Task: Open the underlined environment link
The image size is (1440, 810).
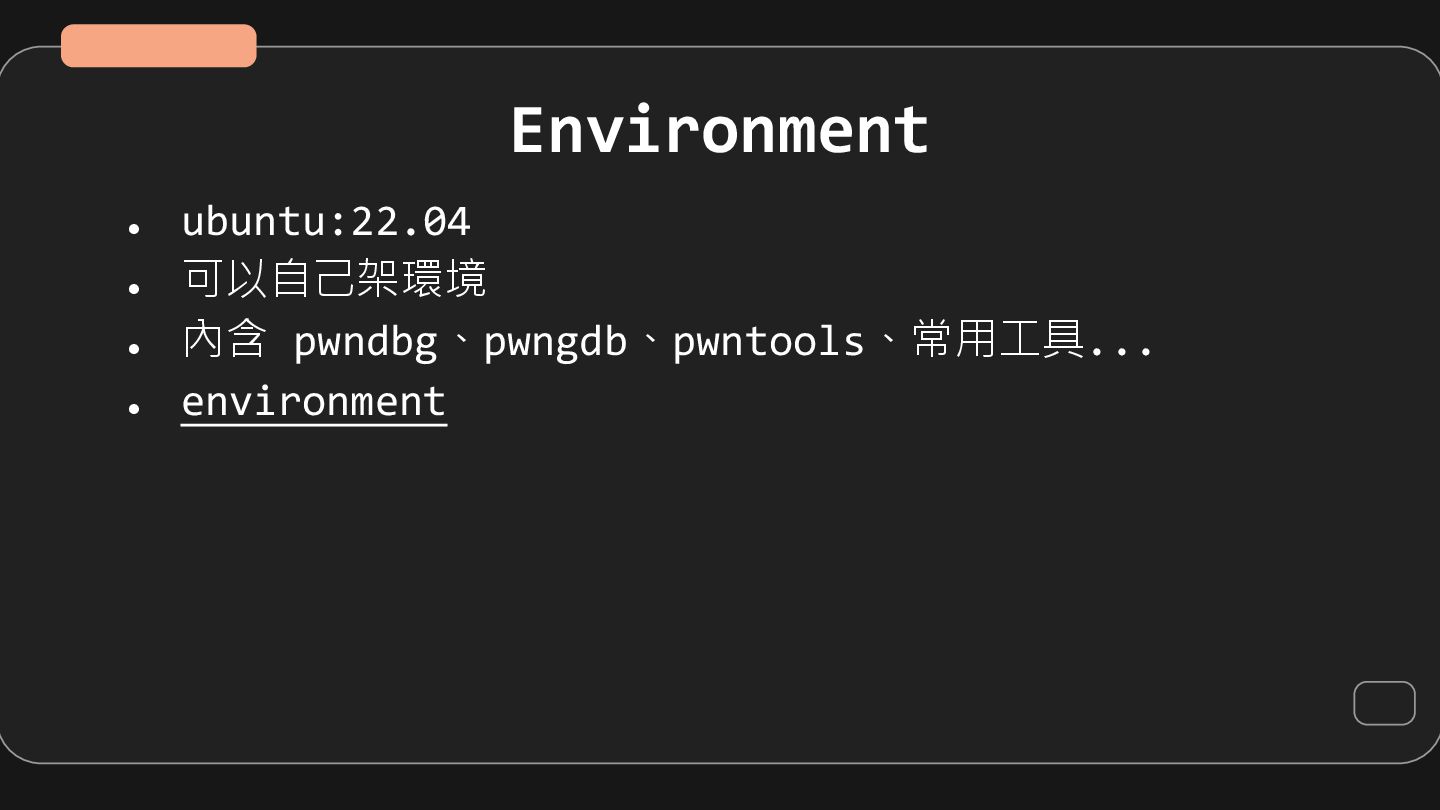Action: [313, 402]
